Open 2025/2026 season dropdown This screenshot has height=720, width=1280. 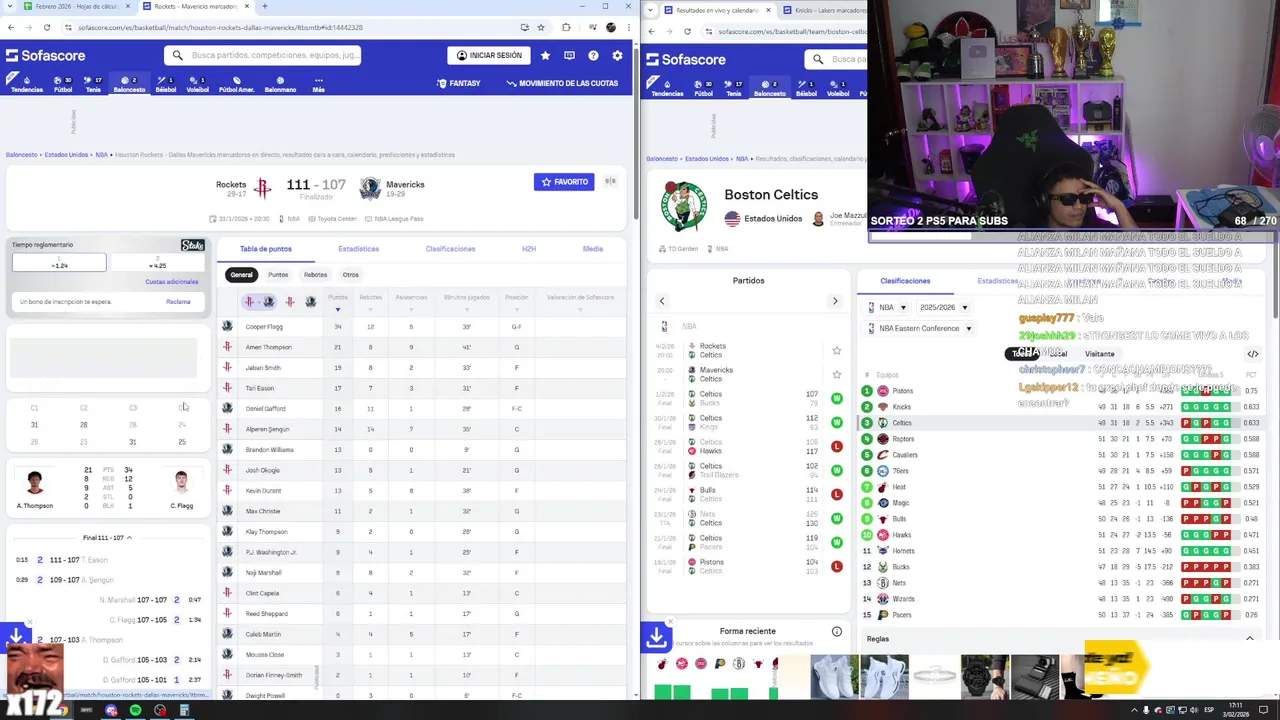tap(944, 307)
